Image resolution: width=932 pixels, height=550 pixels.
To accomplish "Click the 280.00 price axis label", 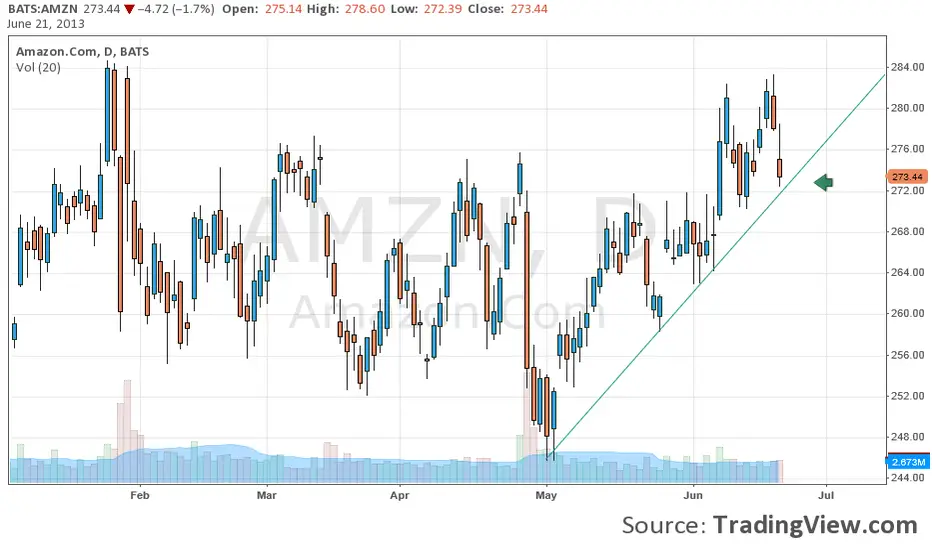I will (x=907, y=108).
